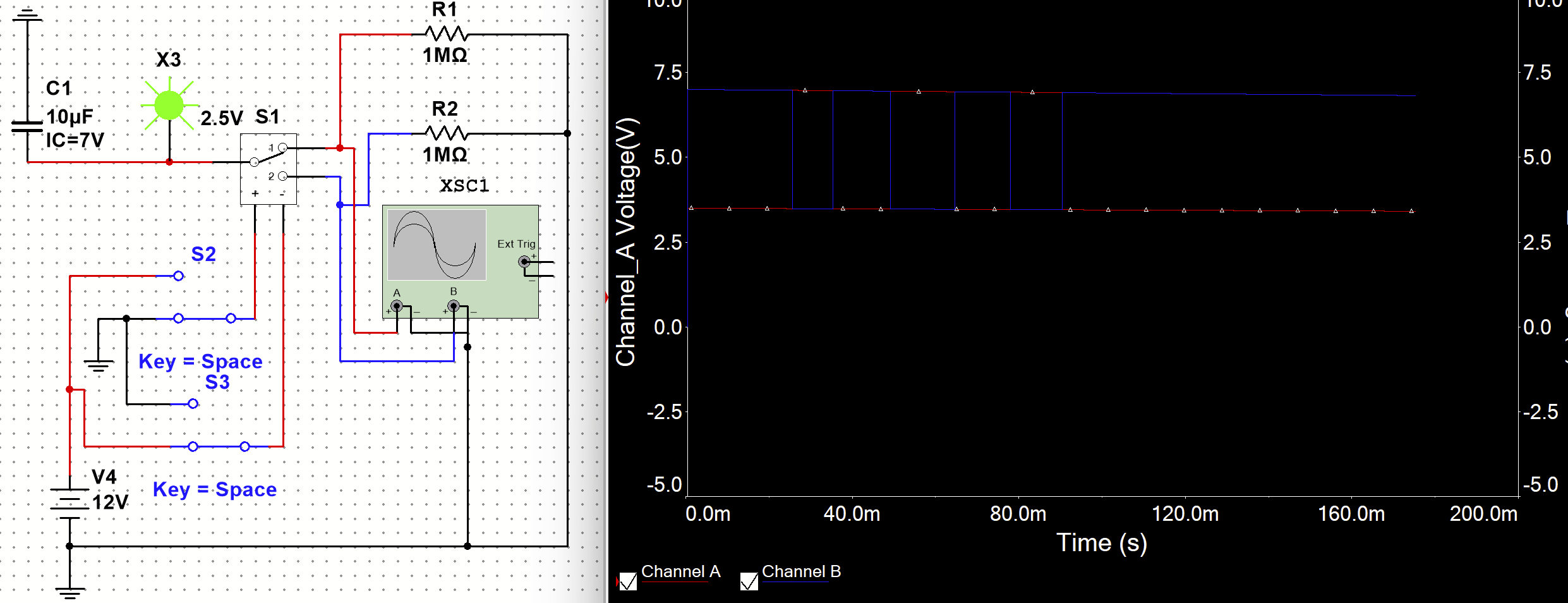
Task: Click the Channel_A Voltage(V) axis title
Action: coord(626,242)
